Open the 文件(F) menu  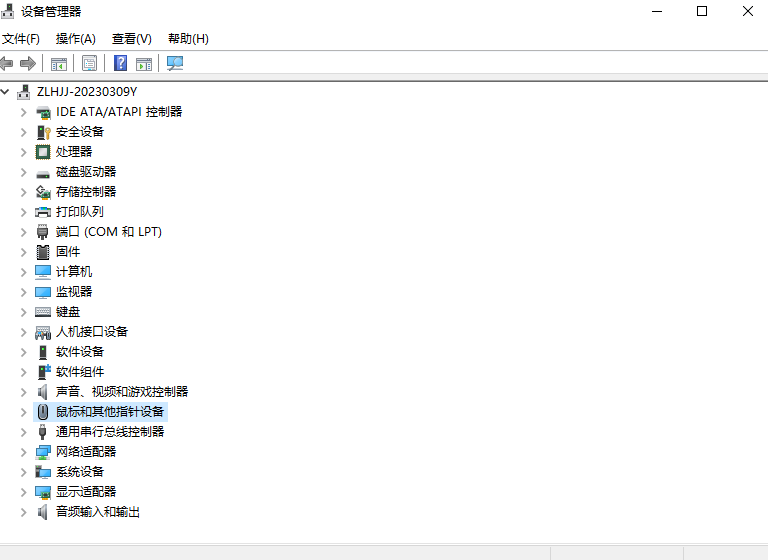click(21, 39)
